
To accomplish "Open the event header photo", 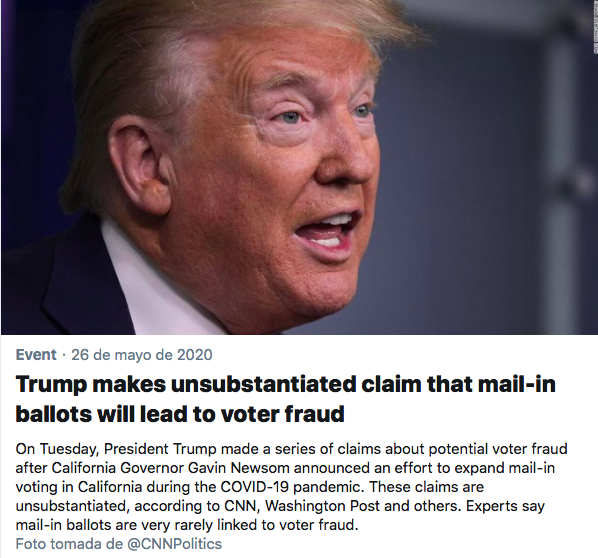I will (x=299, y=167).
